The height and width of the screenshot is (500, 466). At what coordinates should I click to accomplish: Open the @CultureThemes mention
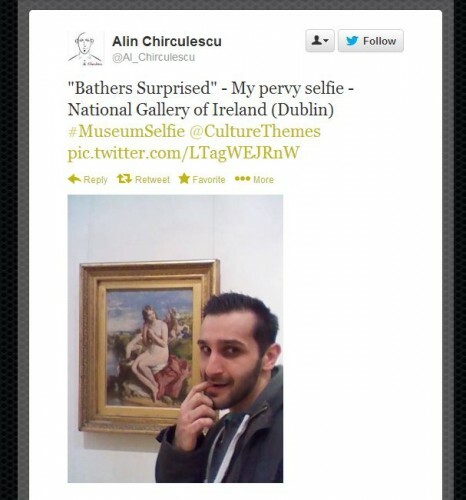(255, 131)
